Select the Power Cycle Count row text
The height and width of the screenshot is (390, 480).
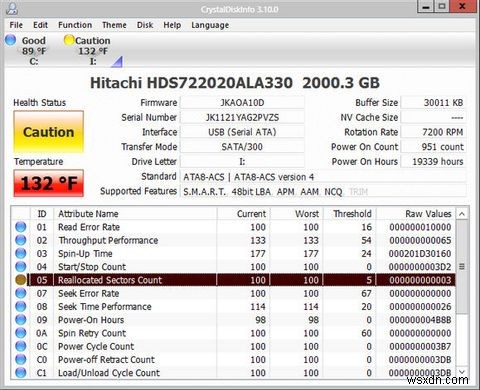click(x=96, y=346)
